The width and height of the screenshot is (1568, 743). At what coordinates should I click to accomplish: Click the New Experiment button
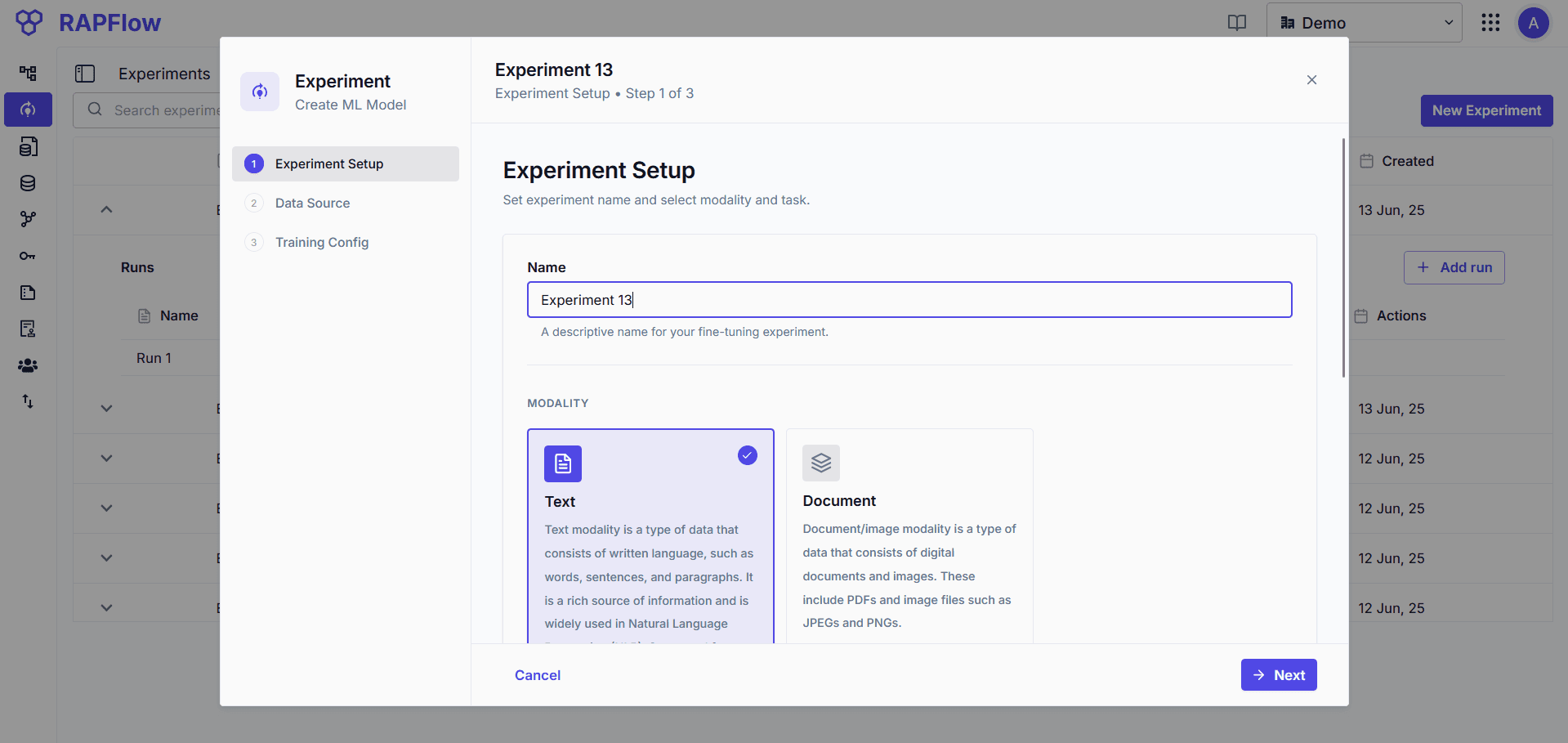click(x=1486, y=110)
